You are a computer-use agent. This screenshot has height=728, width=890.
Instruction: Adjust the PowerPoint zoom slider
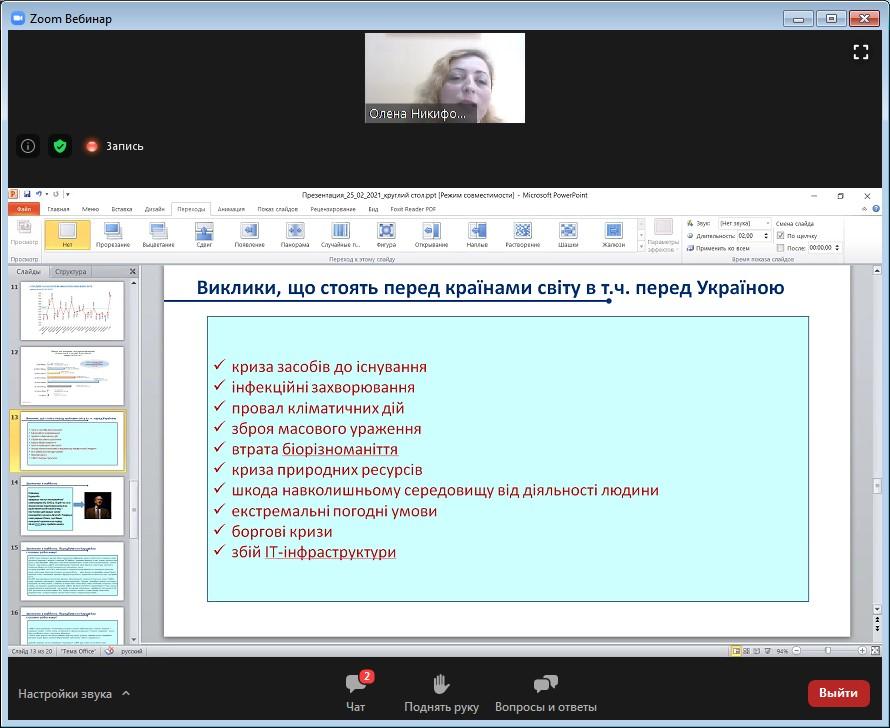point(828,650)
